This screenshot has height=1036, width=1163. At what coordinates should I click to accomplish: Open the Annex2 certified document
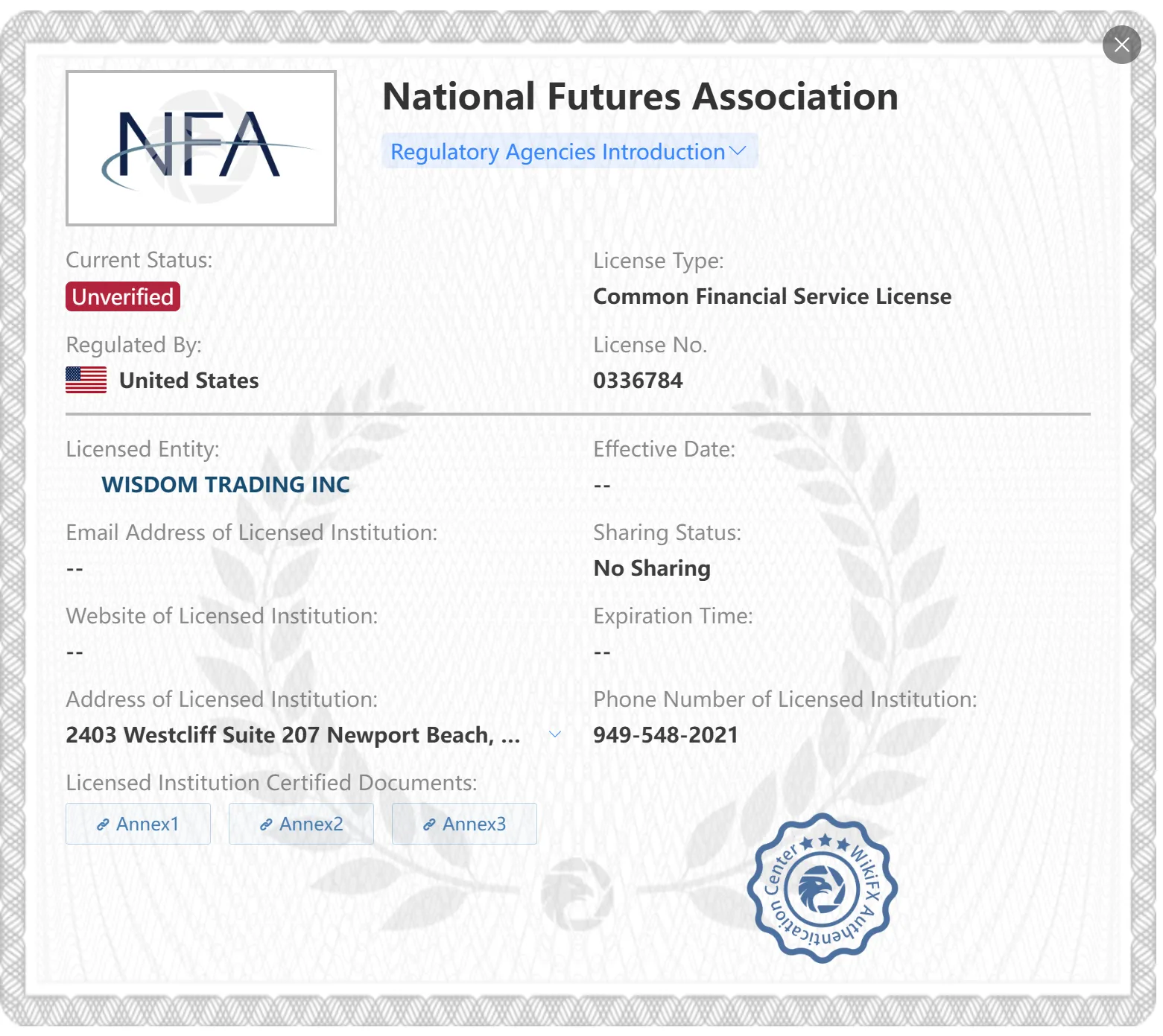[x=301, y=824]
